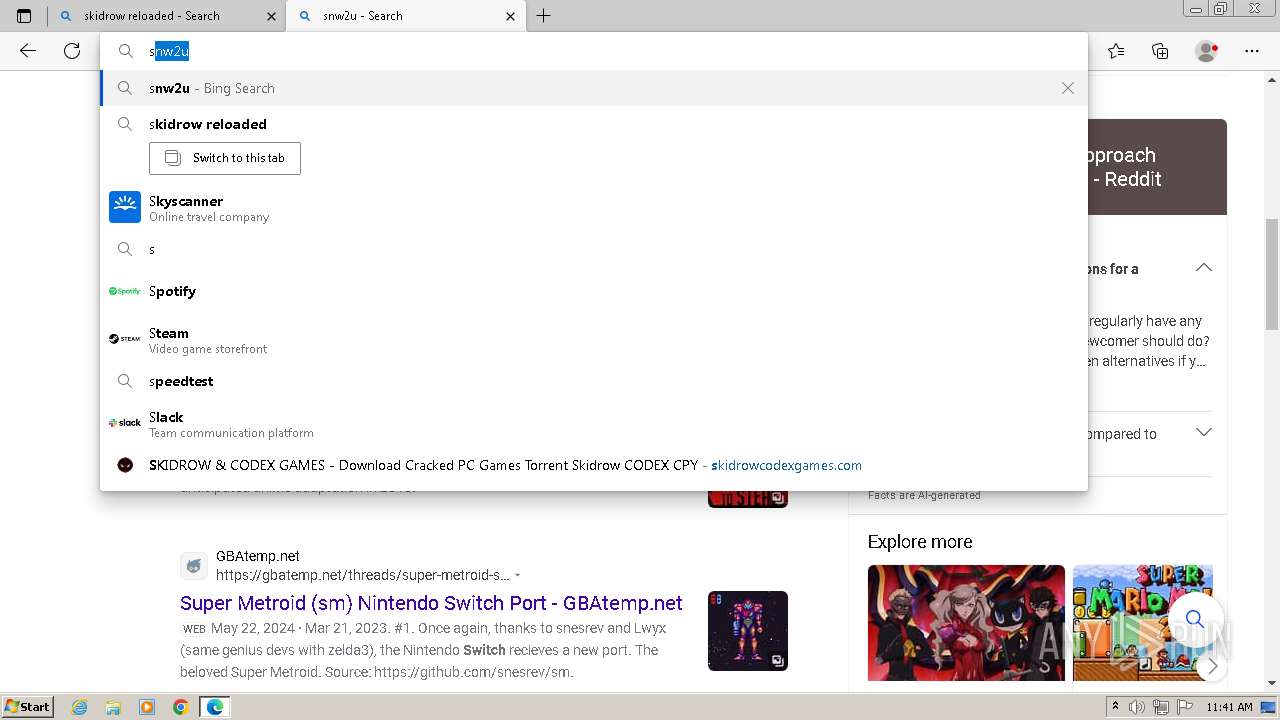Launch Google Chrome from taskbar
The image size is (1280, 720).
180,707
